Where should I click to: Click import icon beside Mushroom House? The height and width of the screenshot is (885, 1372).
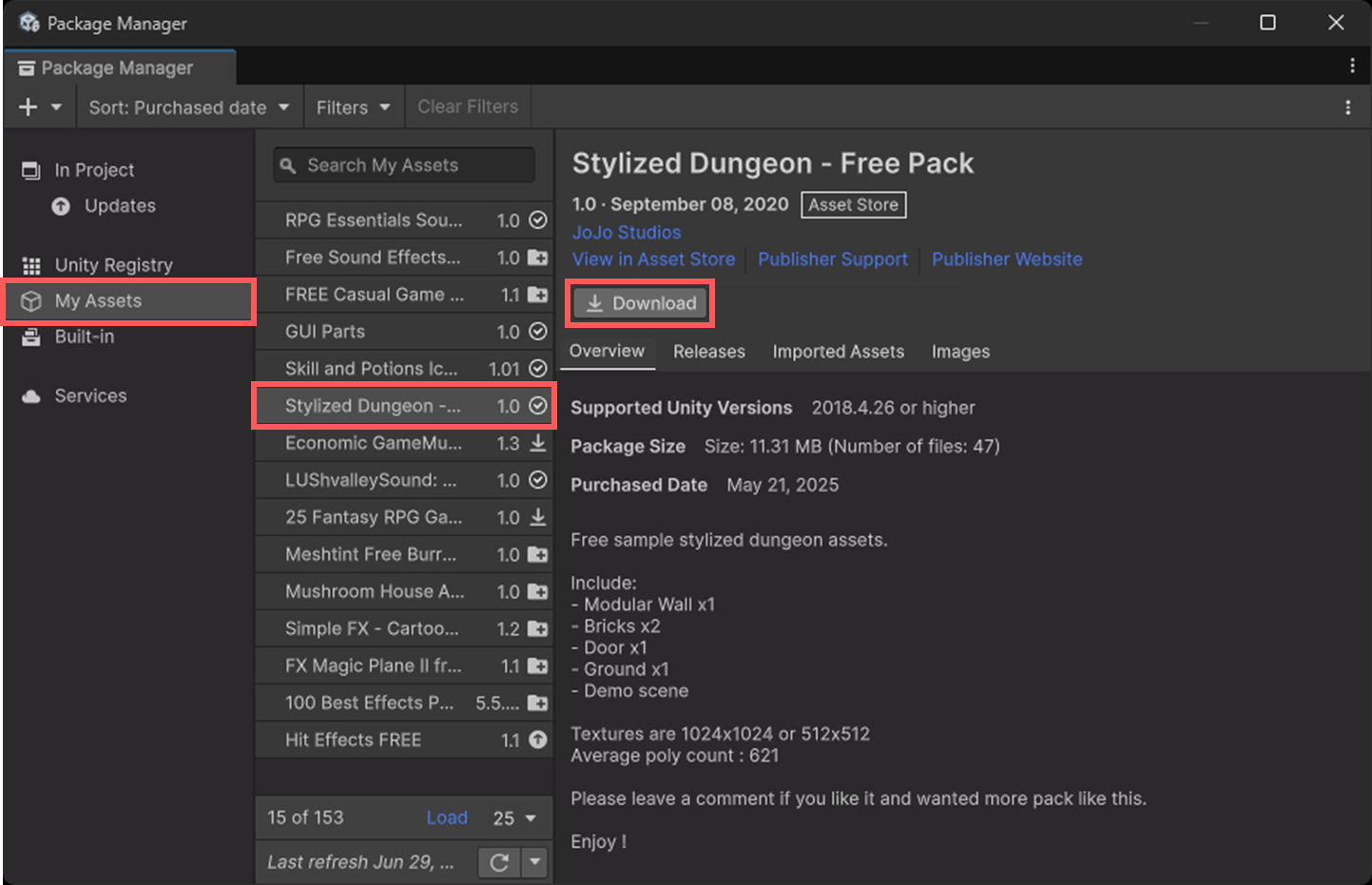point(538,591)
